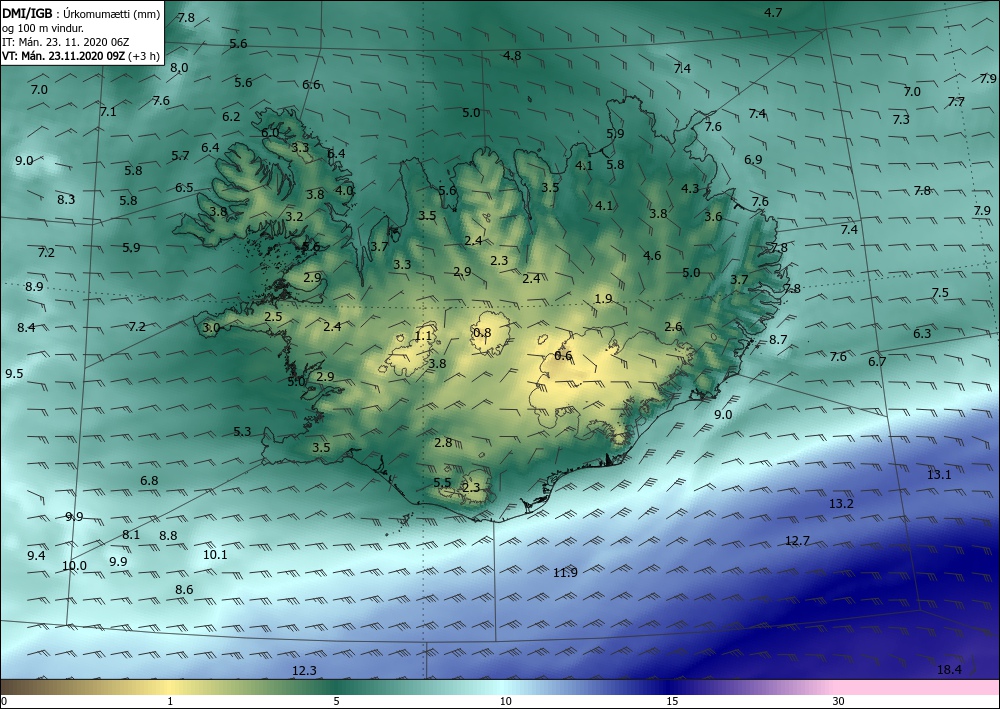Screen dimensions: 1000x709
Task: Click the 7.1 value
Action: click(108, 112)
